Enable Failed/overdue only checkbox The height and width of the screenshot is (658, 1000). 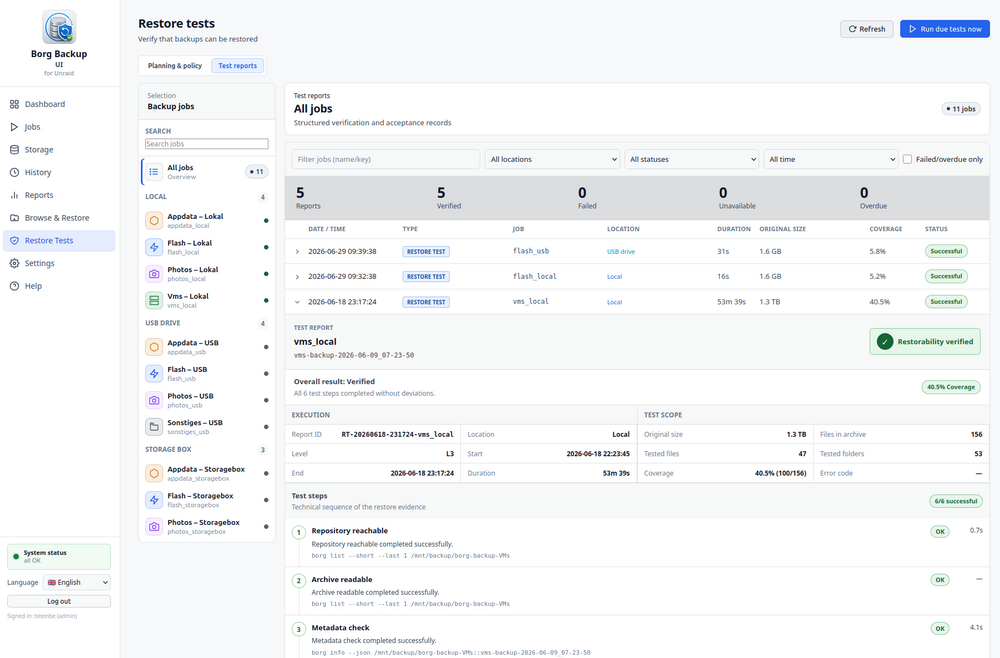tap(907, 159)
